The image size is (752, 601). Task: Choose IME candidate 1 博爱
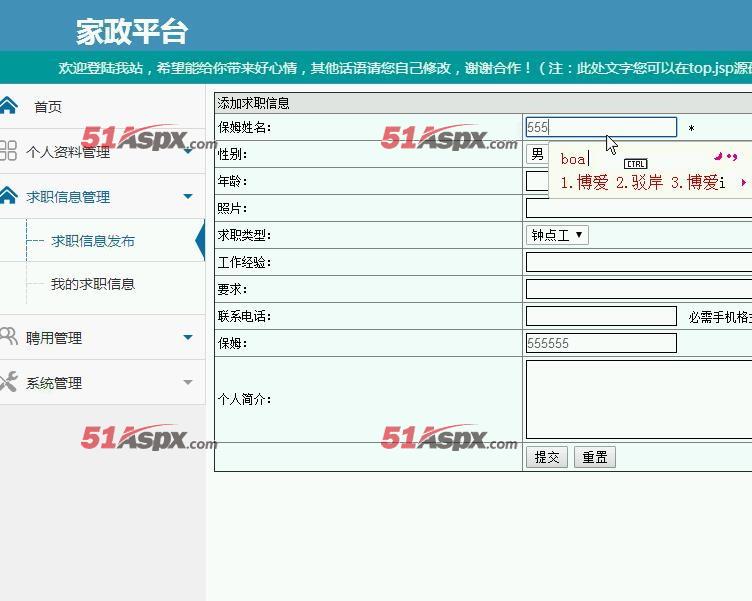click(x=585, y=182)
